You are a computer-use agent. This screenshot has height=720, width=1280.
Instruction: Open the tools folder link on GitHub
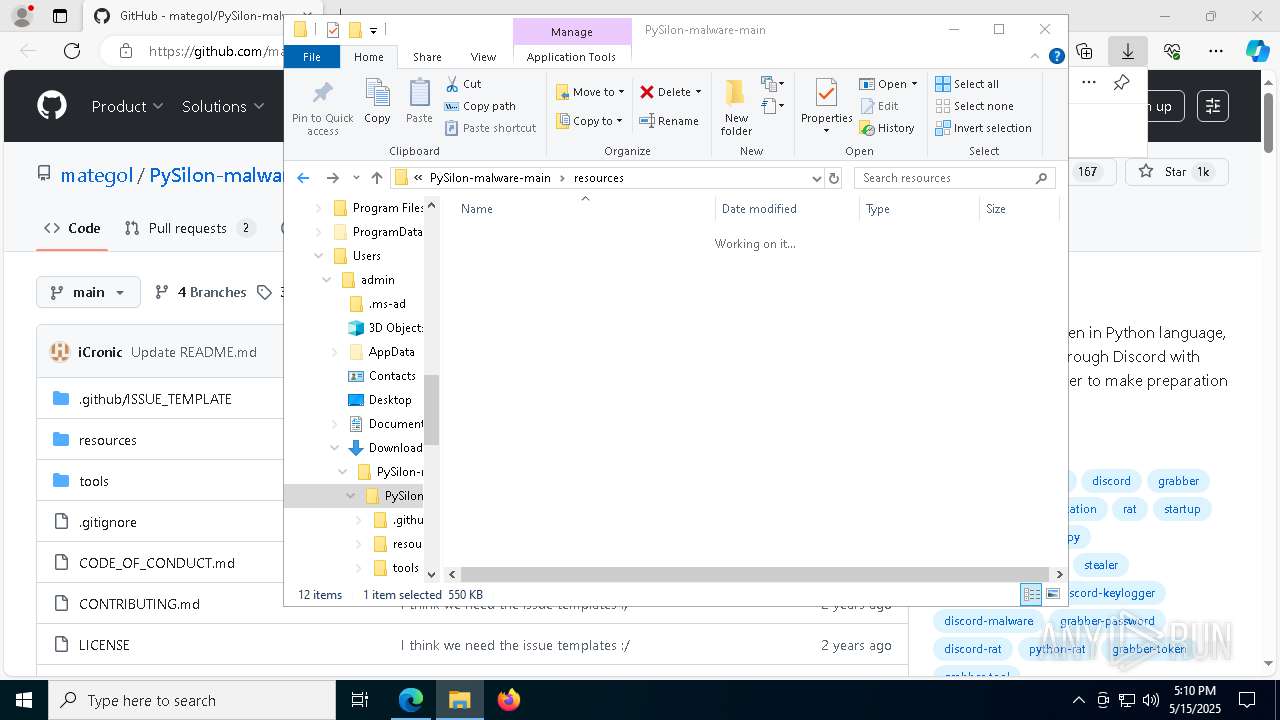coord(94,481)
